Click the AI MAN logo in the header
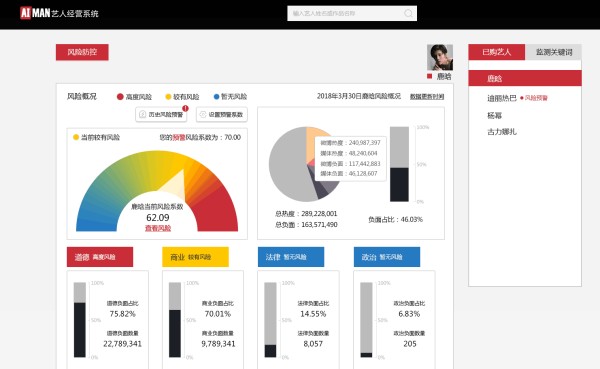Image resolution: width=600 pixels, height=369 pixels. coord(59,13)
